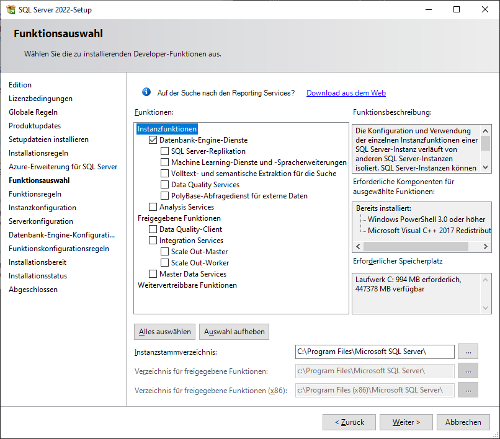Click the Auswahl aufheben button
Viewport: 500px width, 439px height.
[234, 332]
